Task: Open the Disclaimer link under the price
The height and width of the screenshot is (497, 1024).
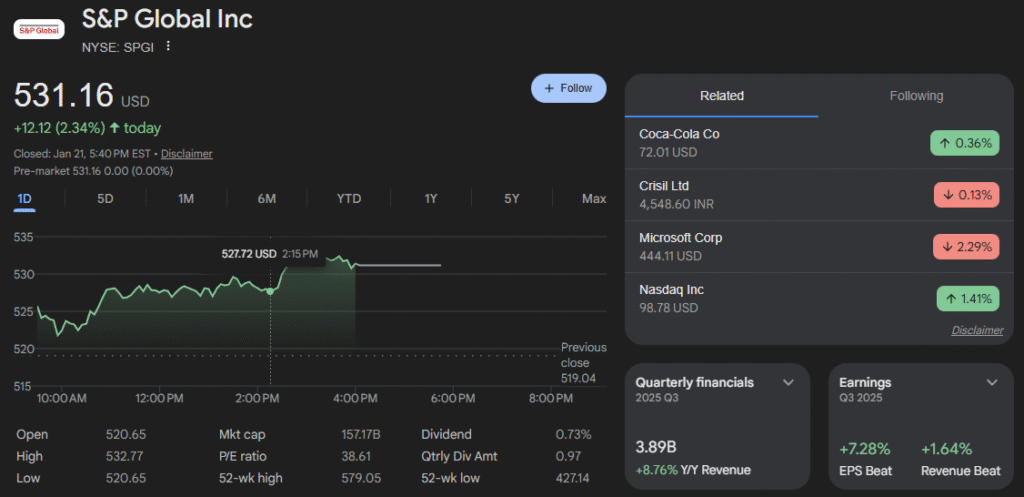Action: point(186,154)
